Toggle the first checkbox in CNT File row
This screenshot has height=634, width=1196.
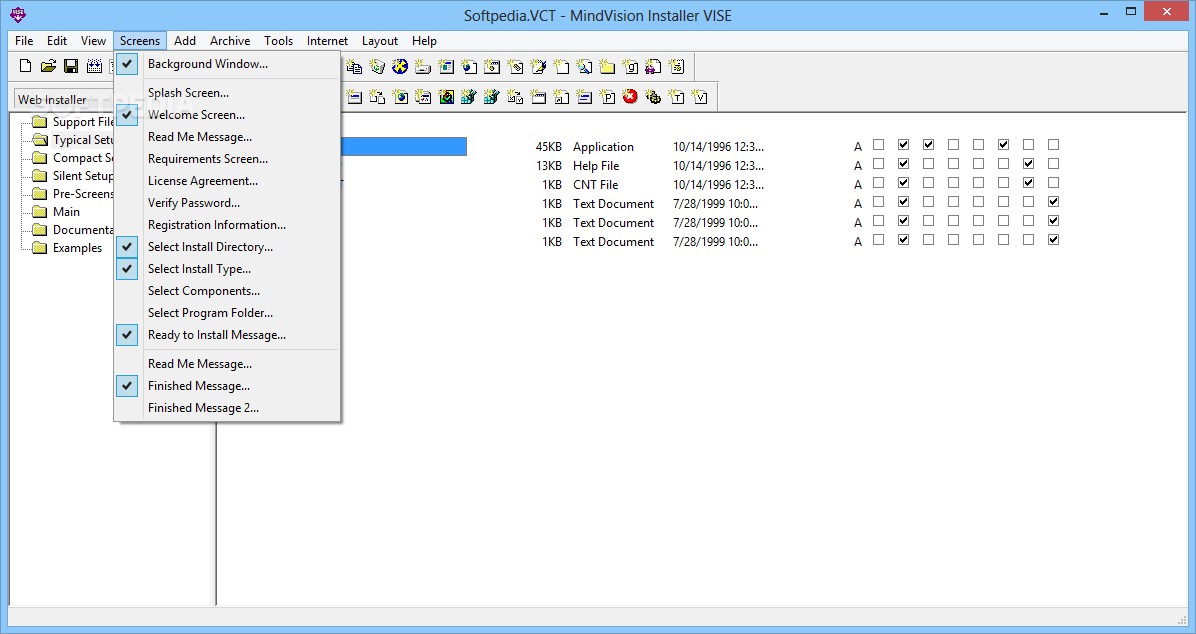pyautogui.click(x=879, y=183)
